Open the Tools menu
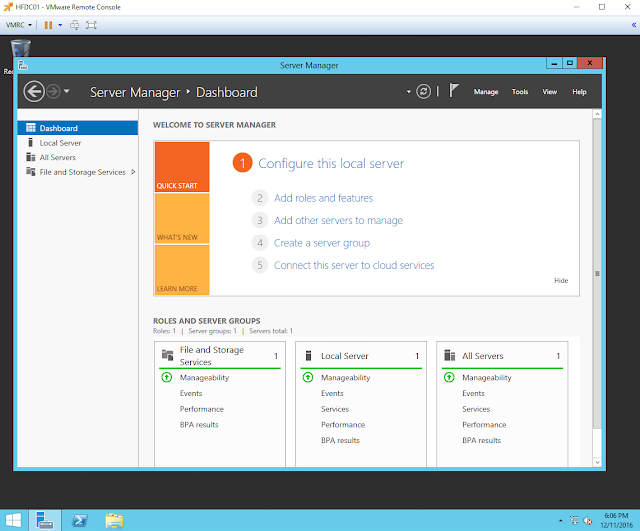The width and height of the screenshot is (640, 531). pyautogui.click(x=520, y=92)
